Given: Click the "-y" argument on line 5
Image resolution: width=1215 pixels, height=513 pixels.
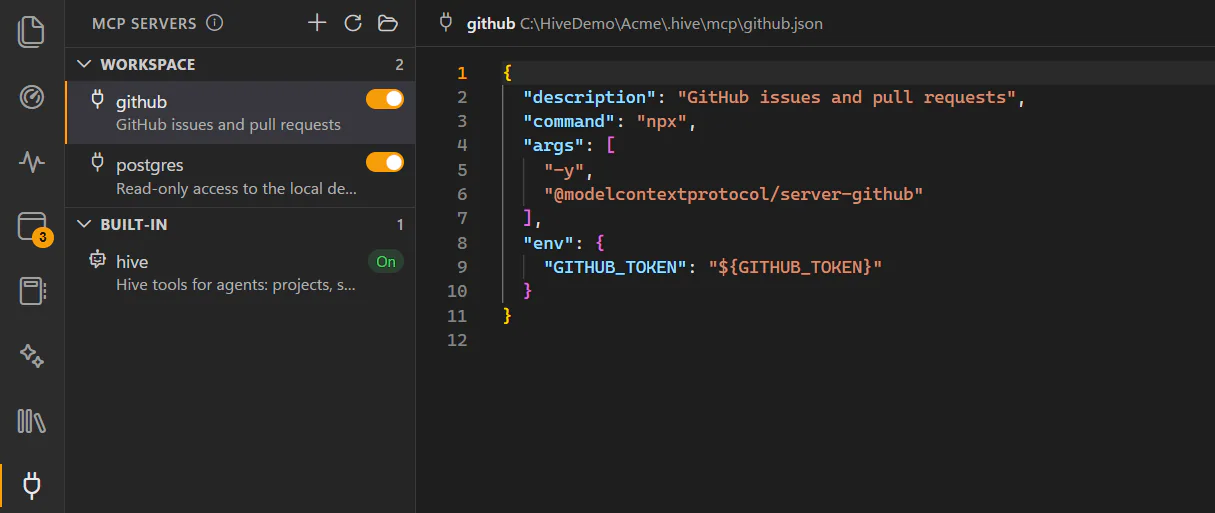Looking at the screenshot, I should [x=563, y=170].
